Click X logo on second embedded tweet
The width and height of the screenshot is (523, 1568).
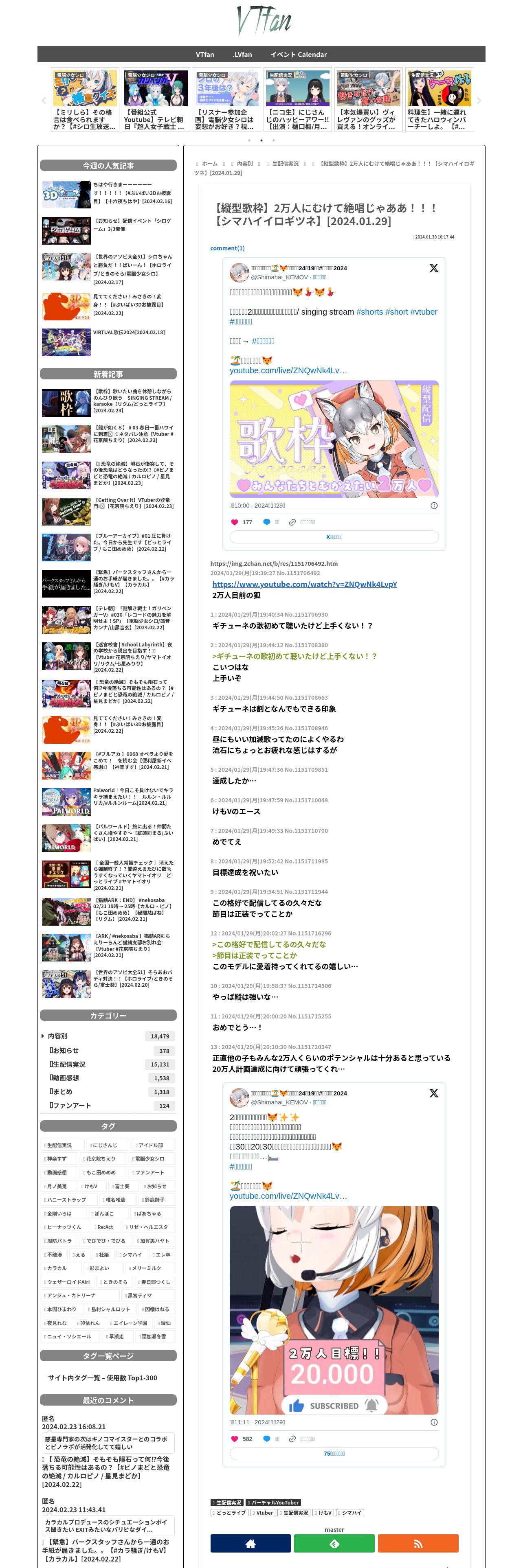(433, 1093)
